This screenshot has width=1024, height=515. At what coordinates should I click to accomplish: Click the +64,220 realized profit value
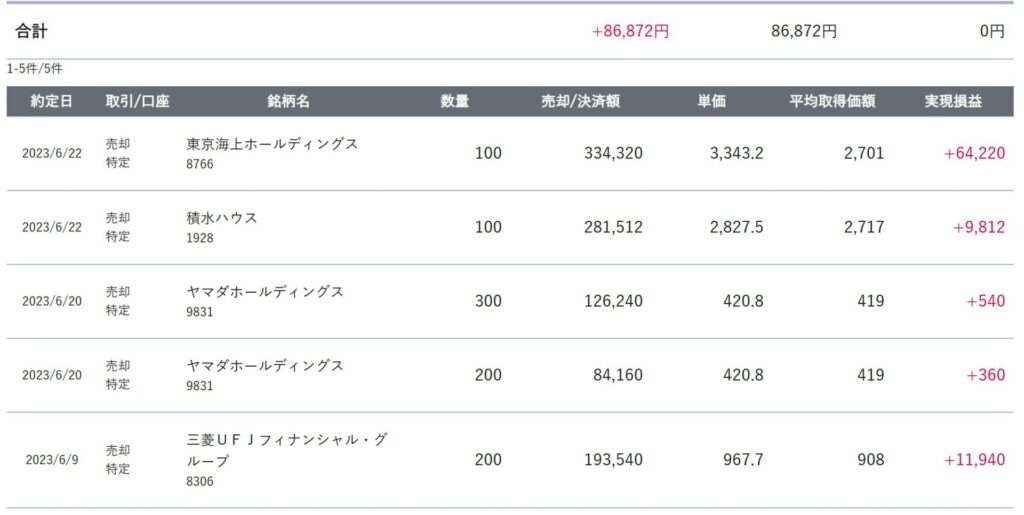974,153
